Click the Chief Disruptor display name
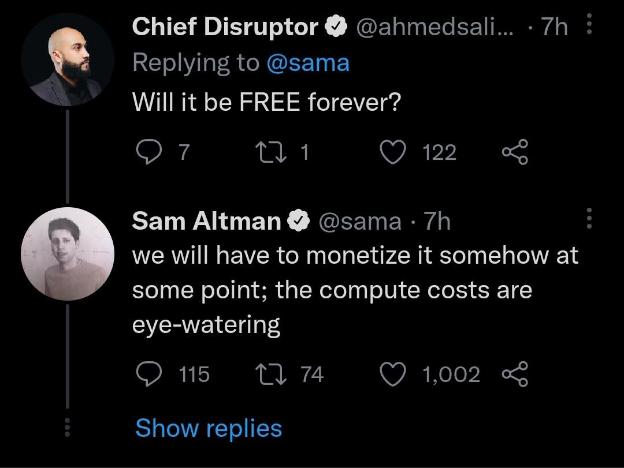 (225, 27)
